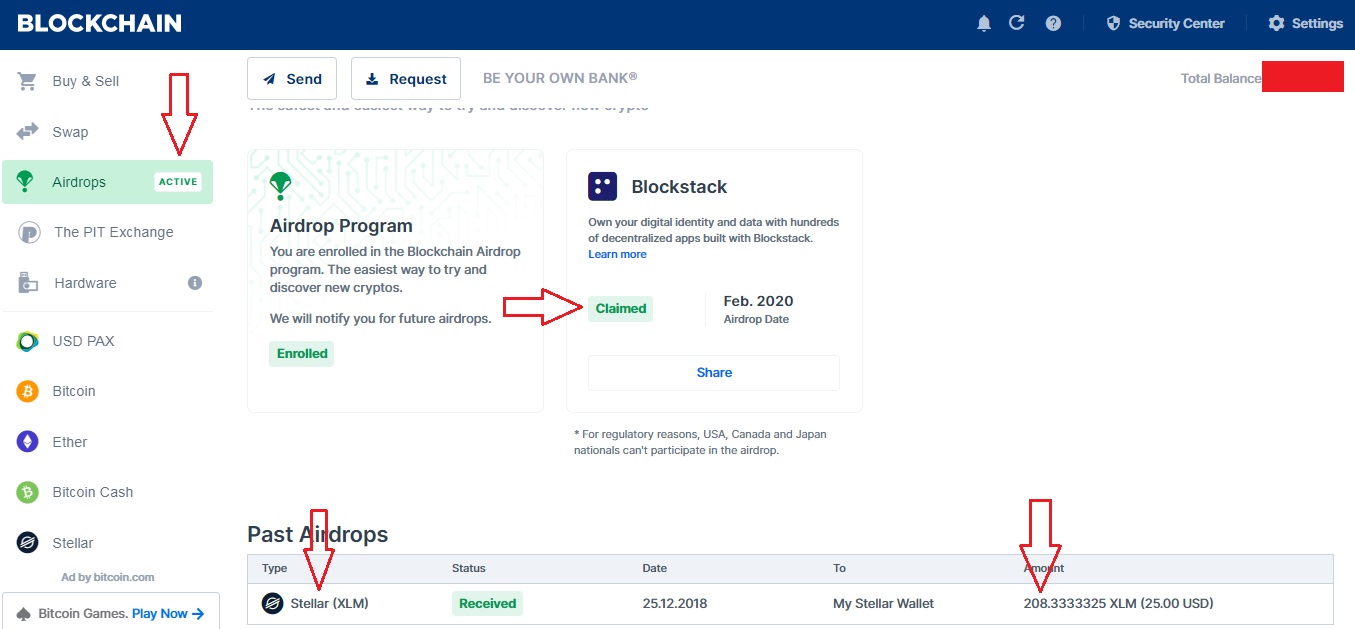The image size is (1355, 629).
Task: Click the Ether diamond icon
Action: point(27,442)
